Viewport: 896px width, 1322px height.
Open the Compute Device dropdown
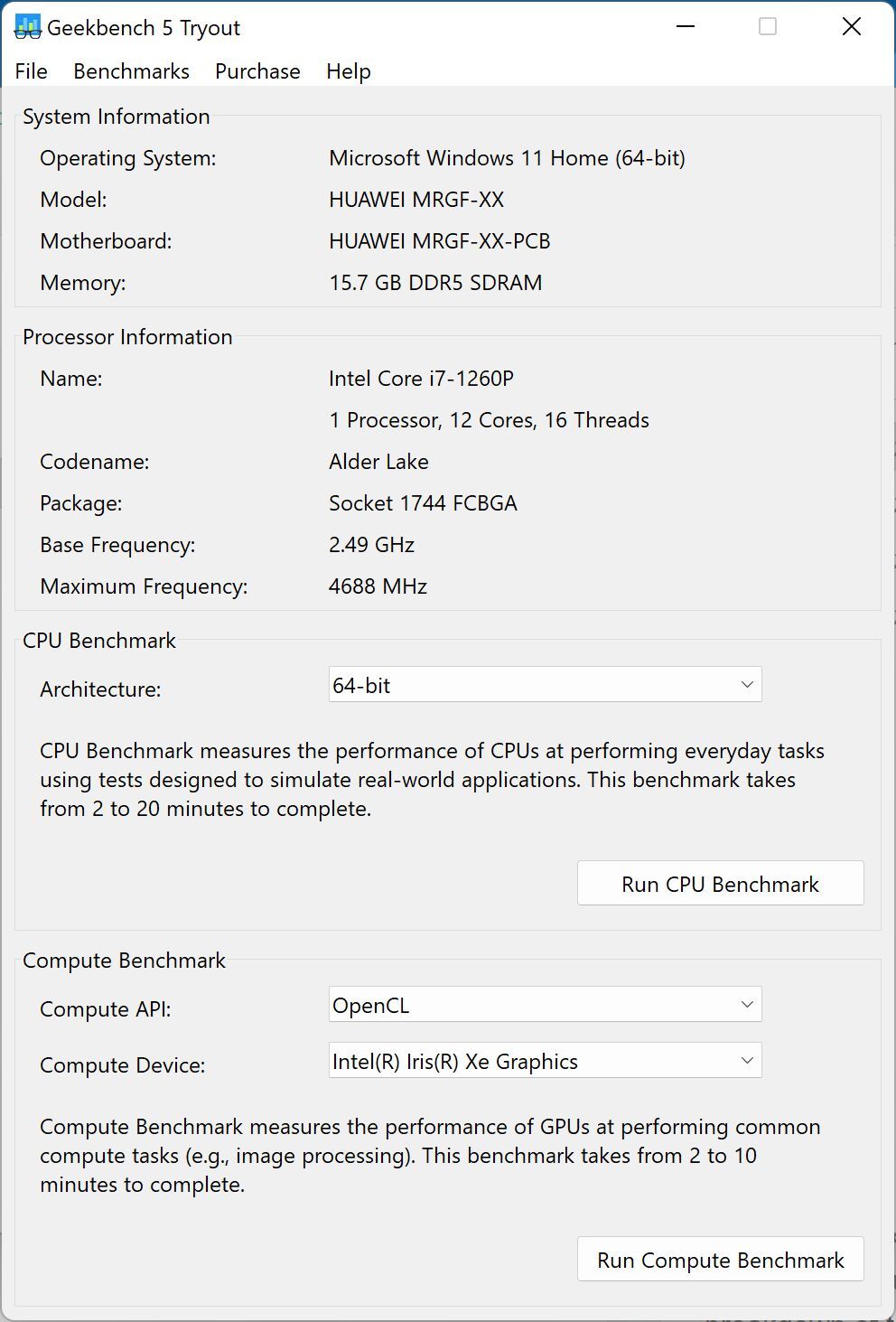pos(545,1060)
